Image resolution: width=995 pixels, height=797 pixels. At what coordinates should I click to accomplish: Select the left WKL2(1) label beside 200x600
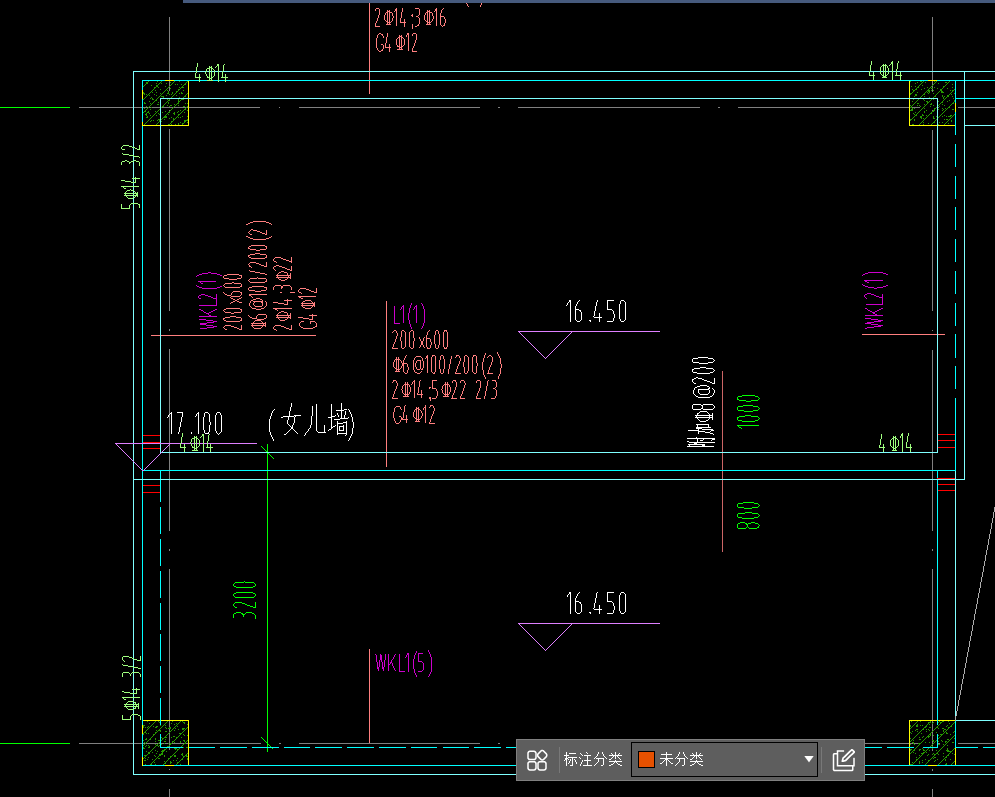point(209,301)
